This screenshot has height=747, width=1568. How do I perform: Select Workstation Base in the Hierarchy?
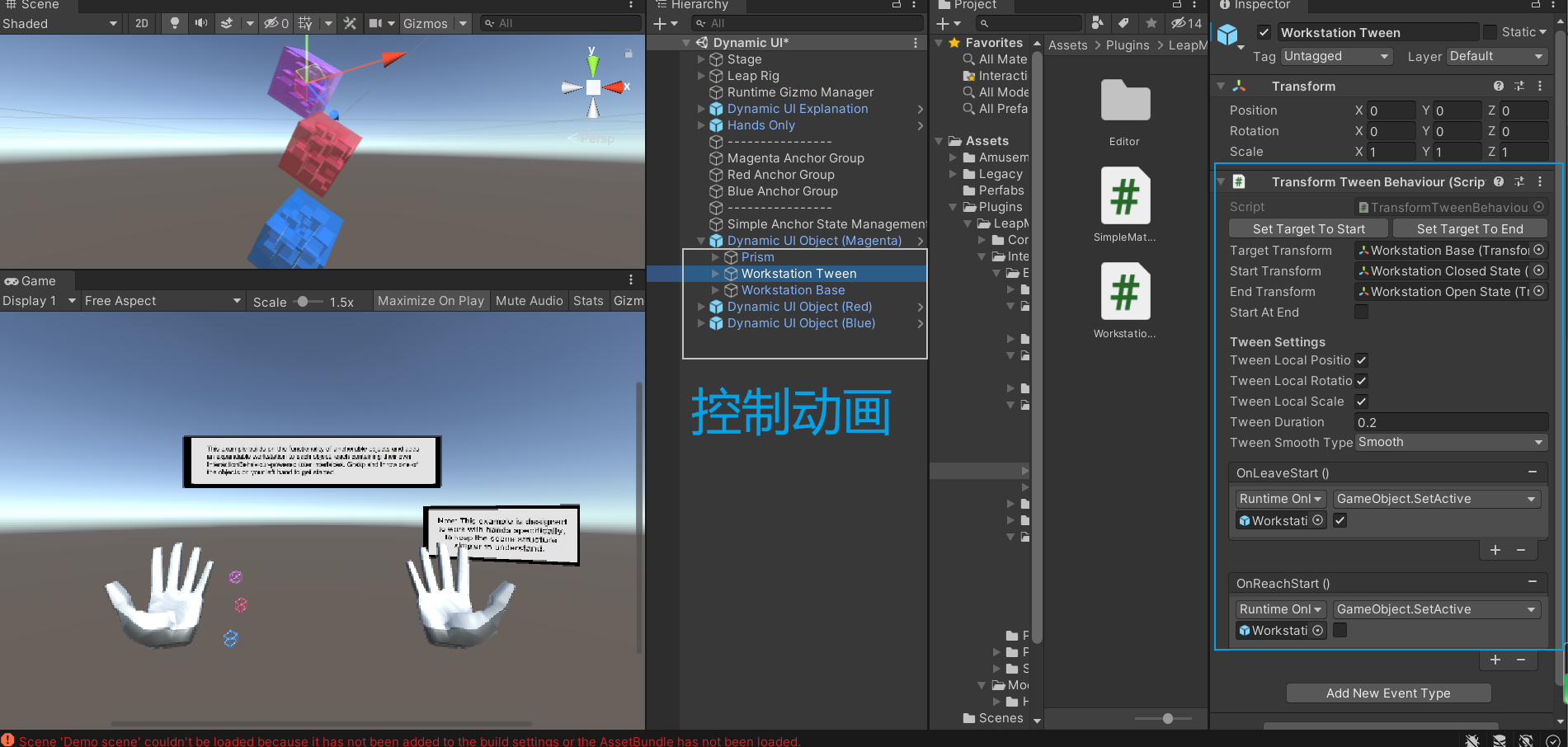(793, 289)
